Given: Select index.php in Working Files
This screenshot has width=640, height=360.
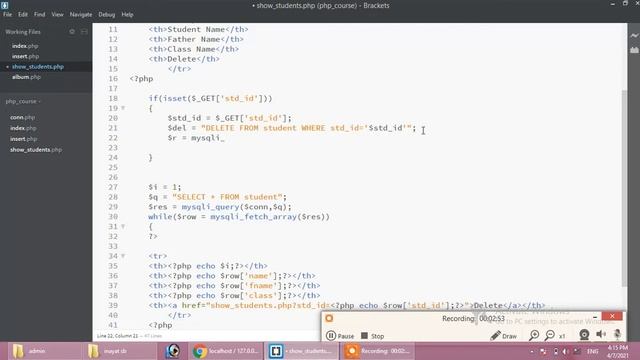Looking at the screenshot, I should 25,46.
